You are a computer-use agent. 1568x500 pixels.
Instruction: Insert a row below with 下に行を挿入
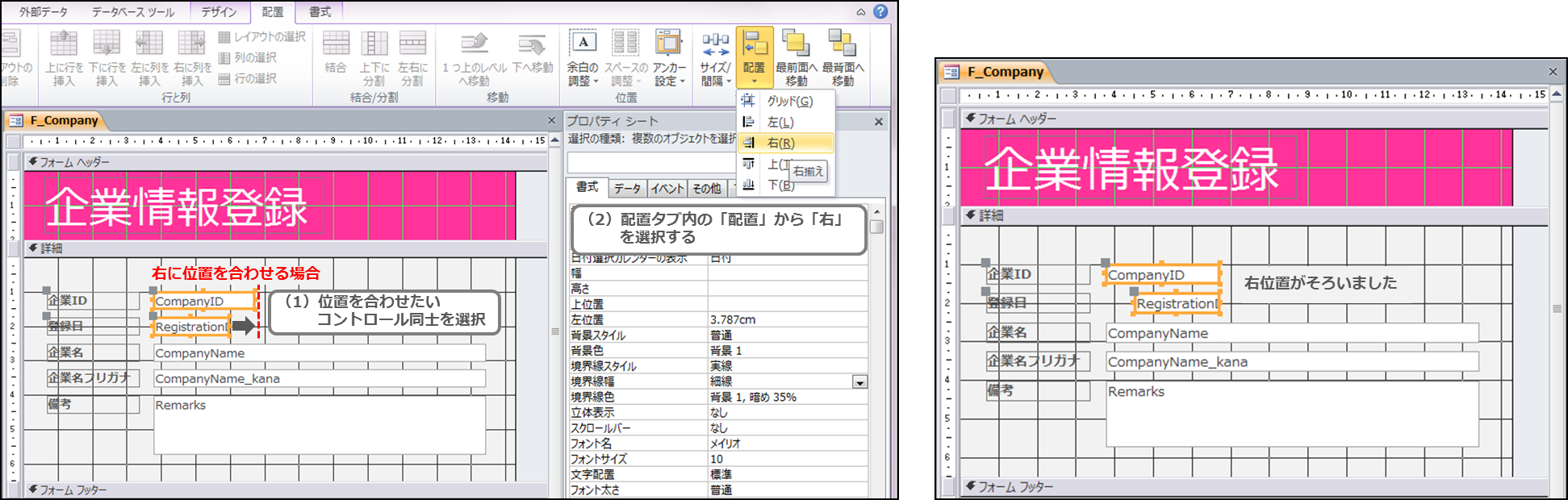pos(107,57)
